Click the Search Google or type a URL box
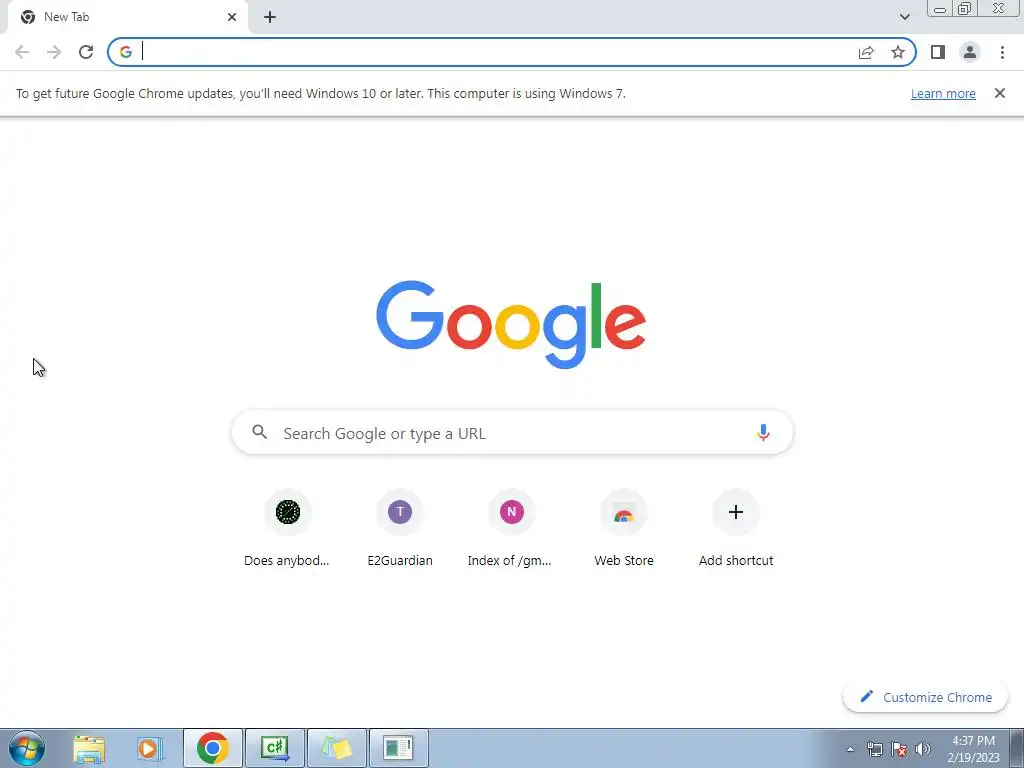1024x768 pixels. [x=512, y=432]
